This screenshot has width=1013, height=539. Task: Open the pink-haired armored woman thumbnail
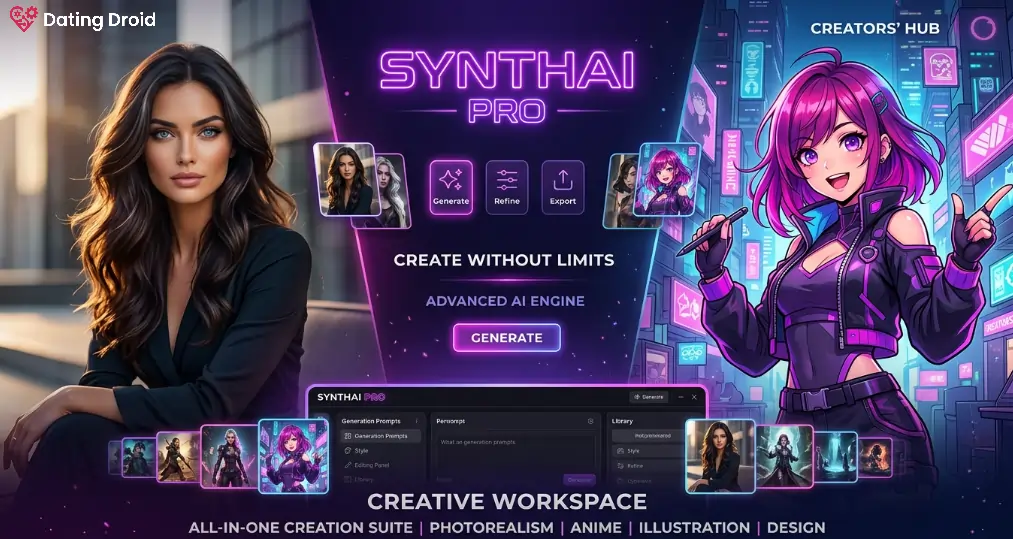pyautogui.click(x=229, y=456)
